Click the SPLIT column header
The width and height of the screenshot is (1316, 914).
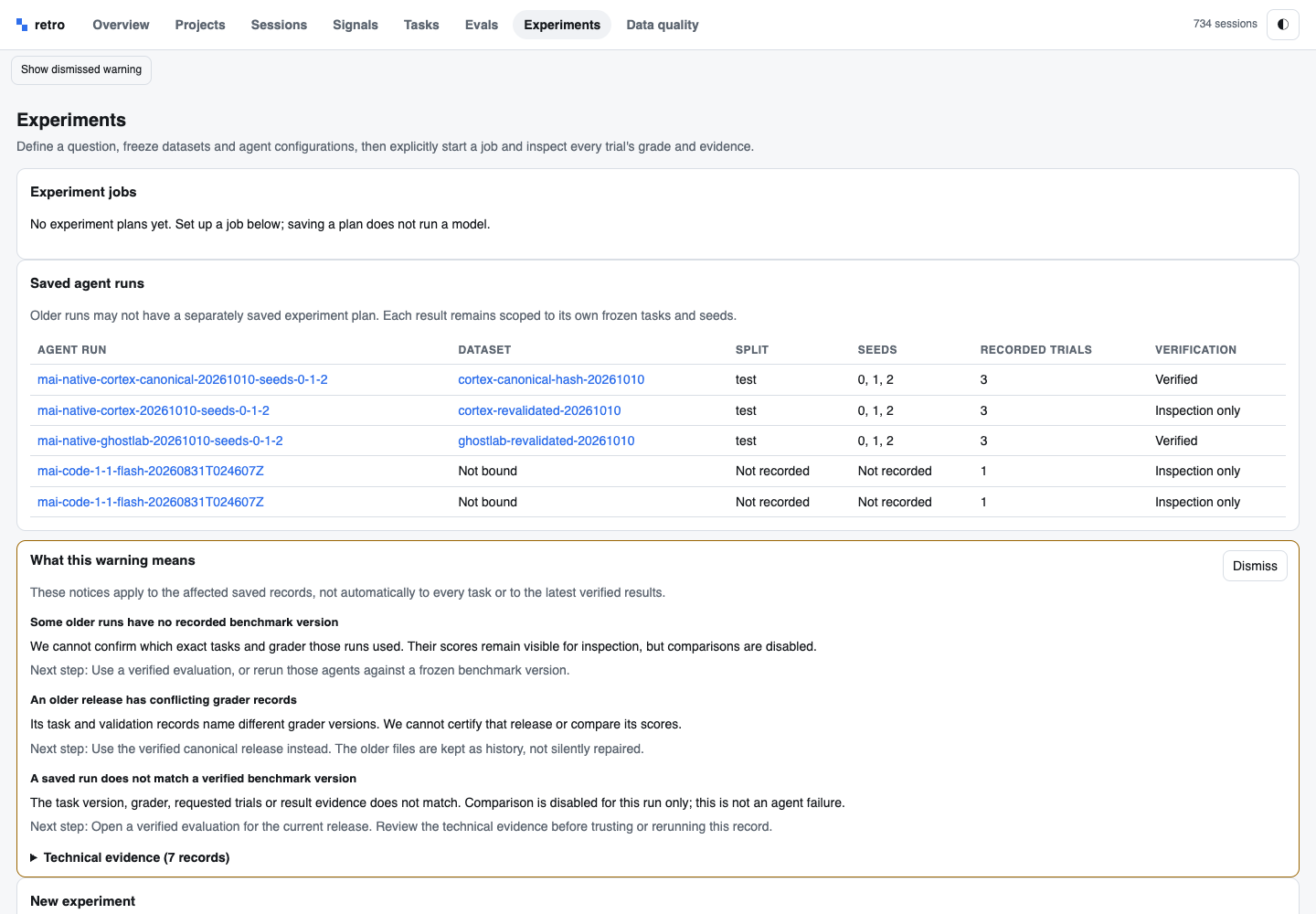(x=752, y=350)
